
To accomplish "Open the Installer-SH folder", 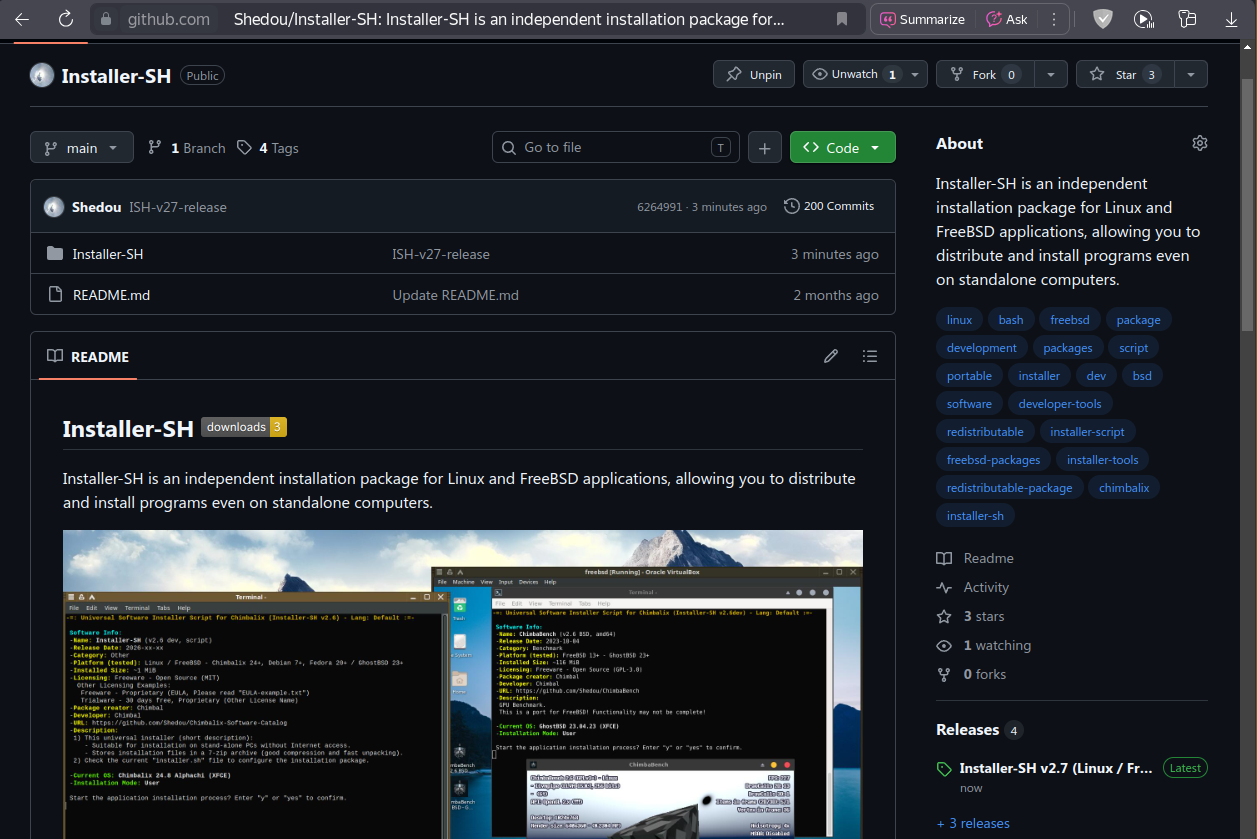I will 108,254.
